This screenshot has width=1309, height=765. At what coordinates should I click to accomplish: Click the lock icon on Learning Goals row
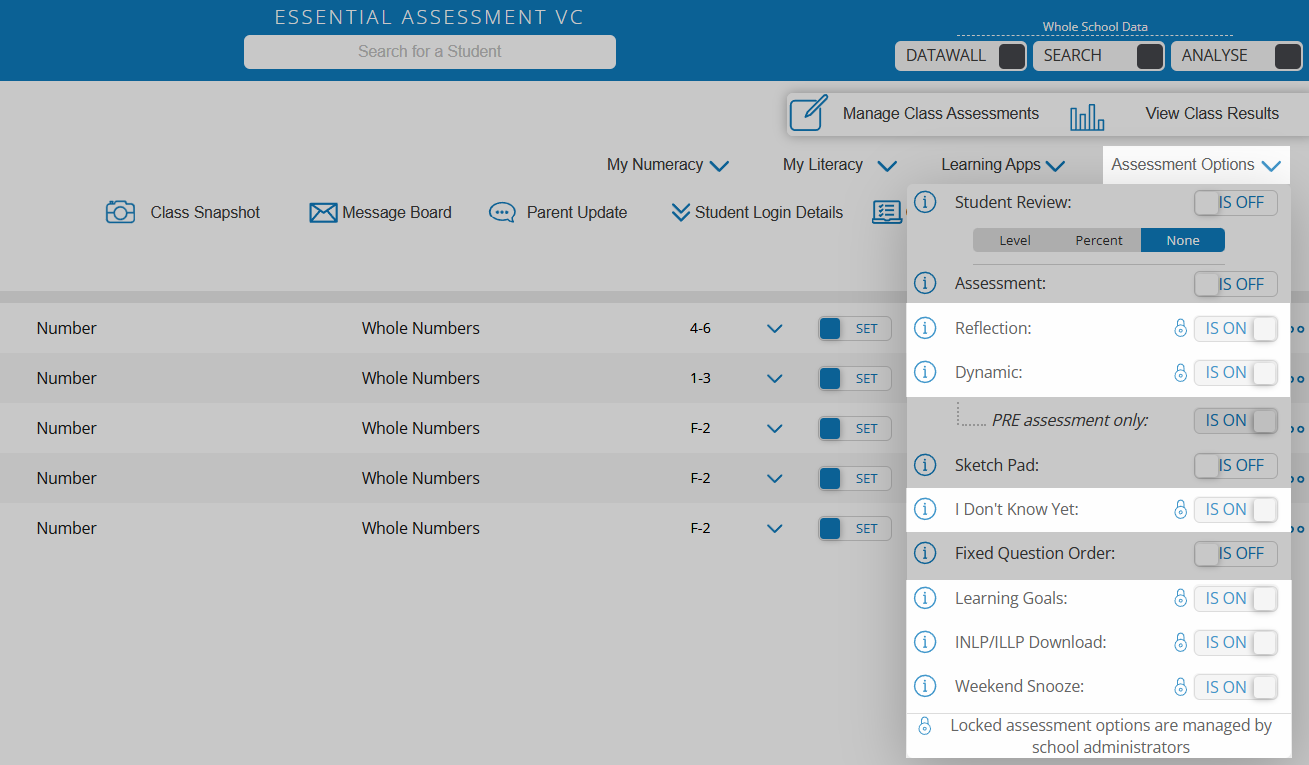point(1180,598)
